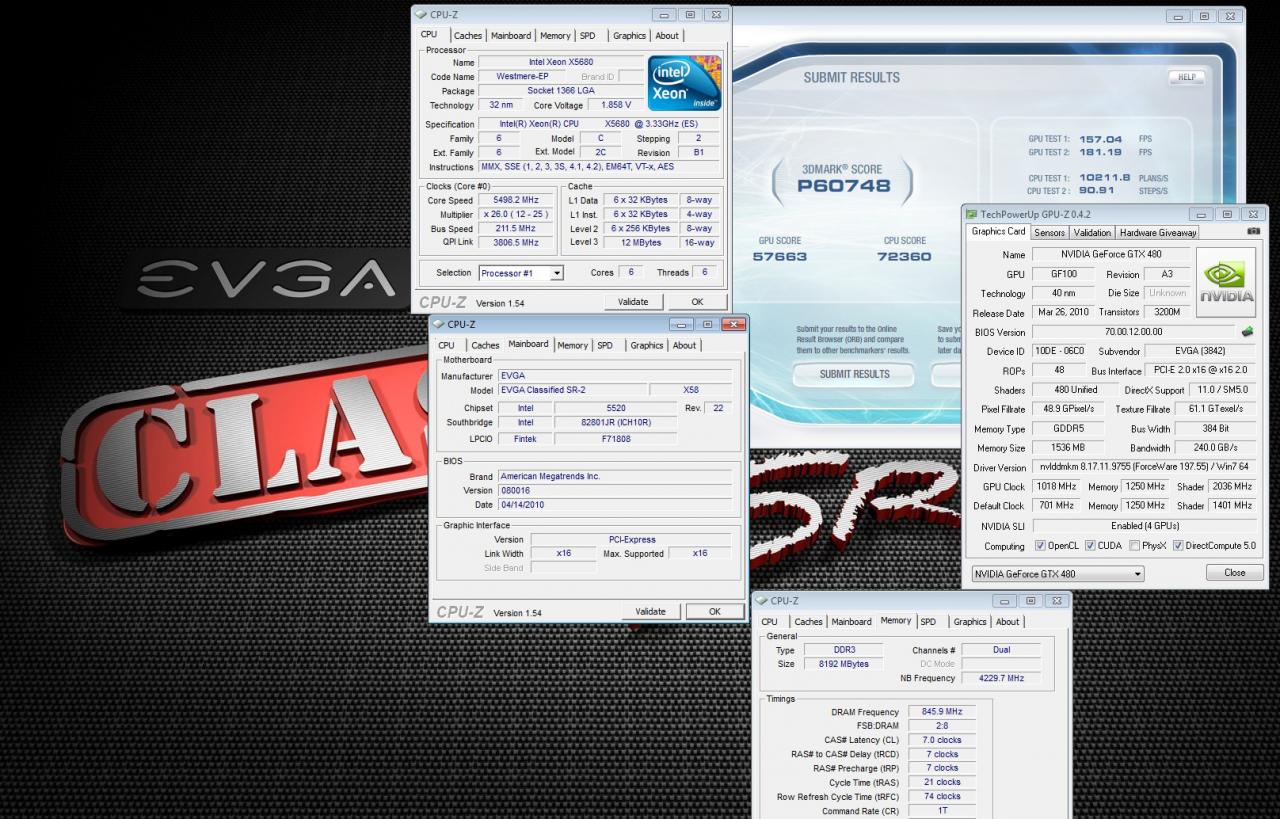Click Validate in the top CPU-Z window

[633, 302]
